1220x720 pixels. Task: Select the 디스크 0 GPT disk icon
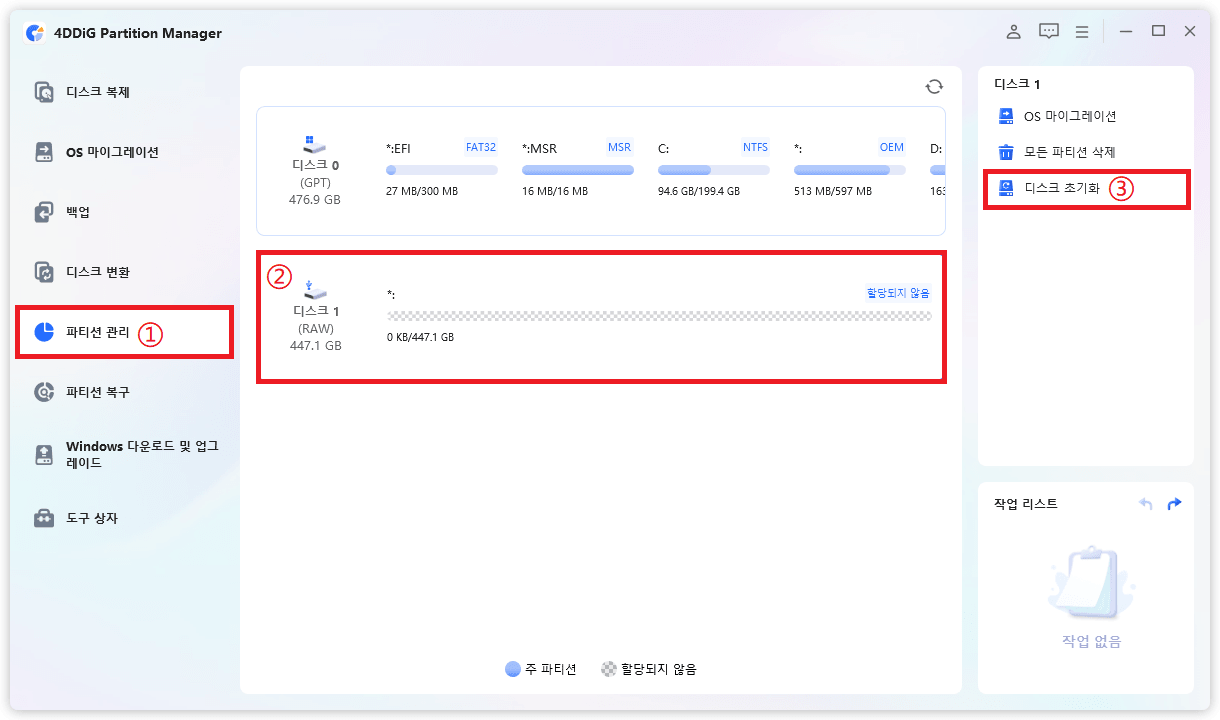tap(315, 146)
